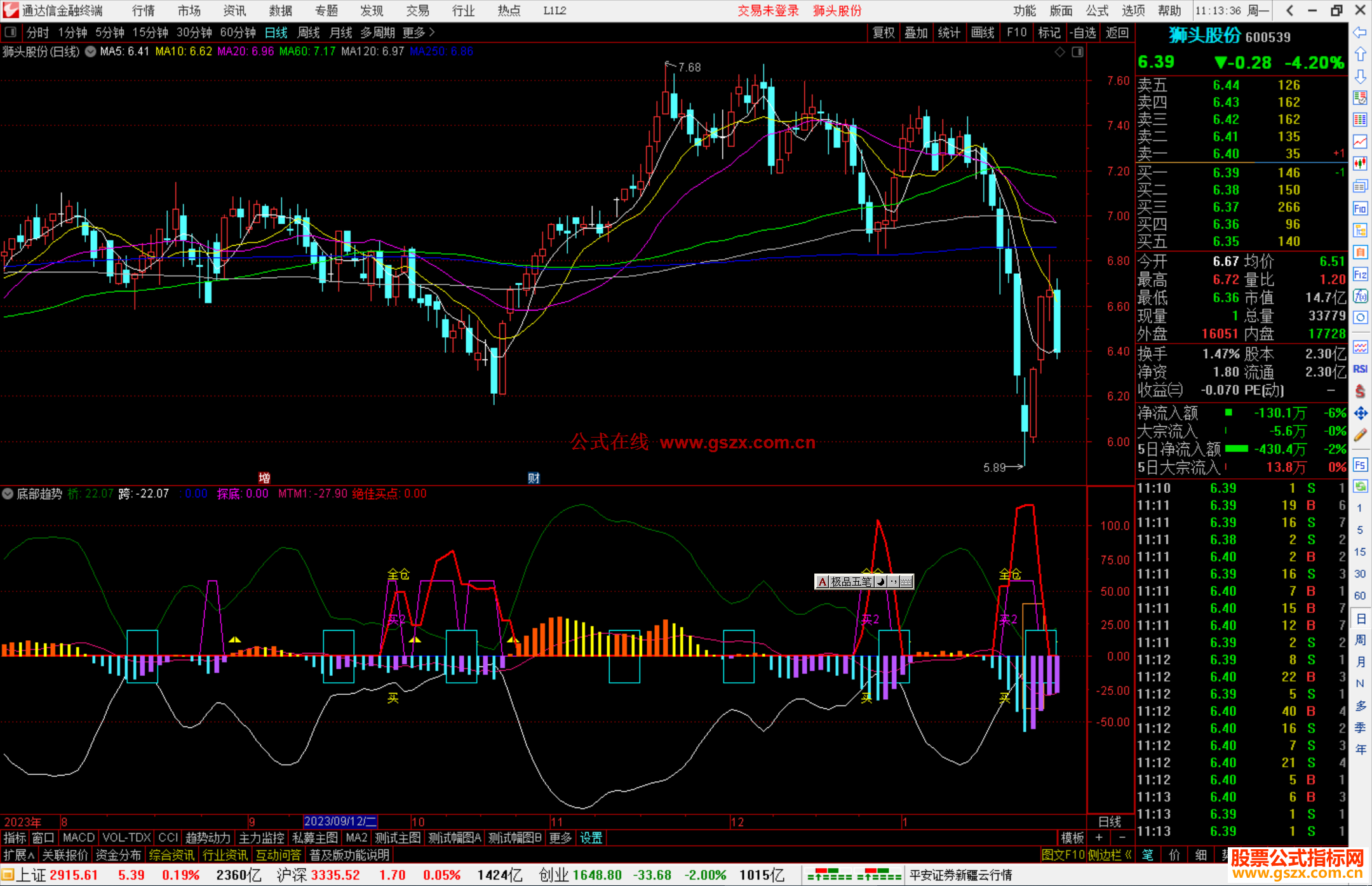Click the red dollar sign sidebar icon
1372x886 pixels.
pyautogui.click(x=1360, y=391)
